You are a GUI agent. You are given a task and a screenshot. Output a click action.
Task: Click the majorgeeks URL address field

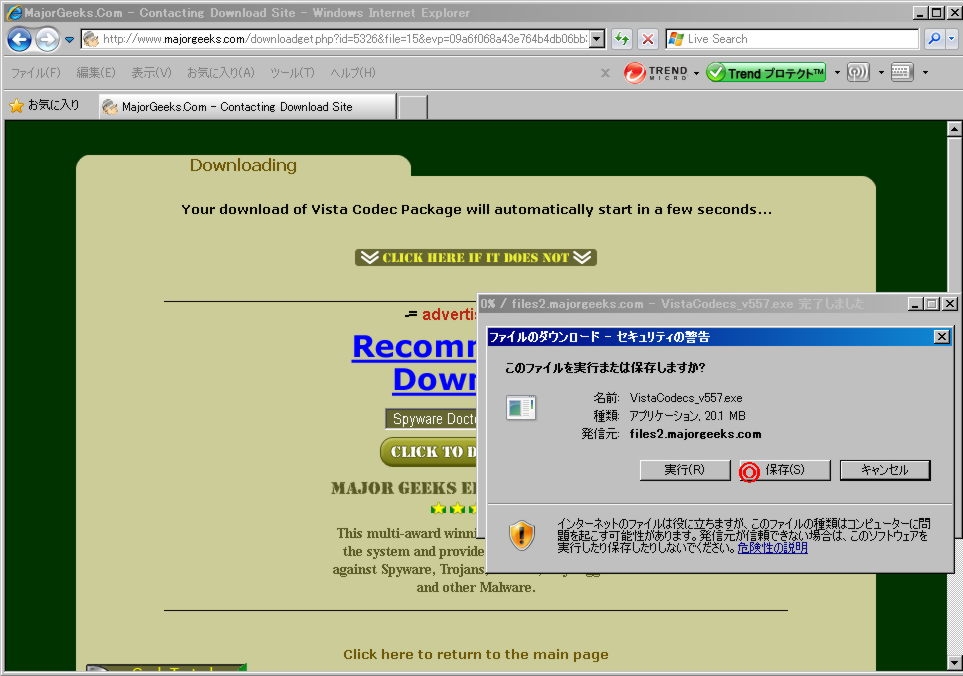(335, 39)
